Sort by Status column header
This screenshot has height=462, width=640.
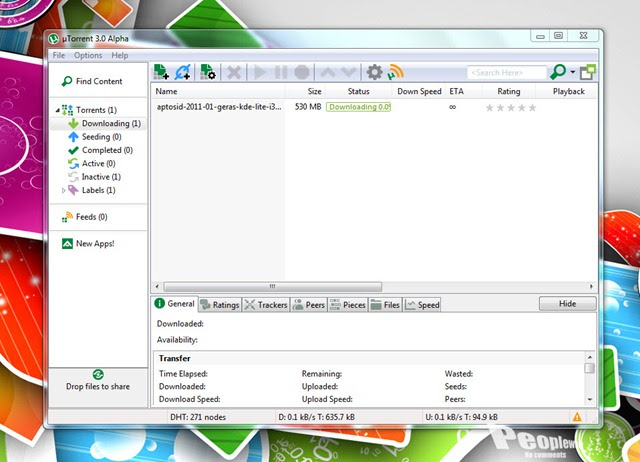point(358,91)
